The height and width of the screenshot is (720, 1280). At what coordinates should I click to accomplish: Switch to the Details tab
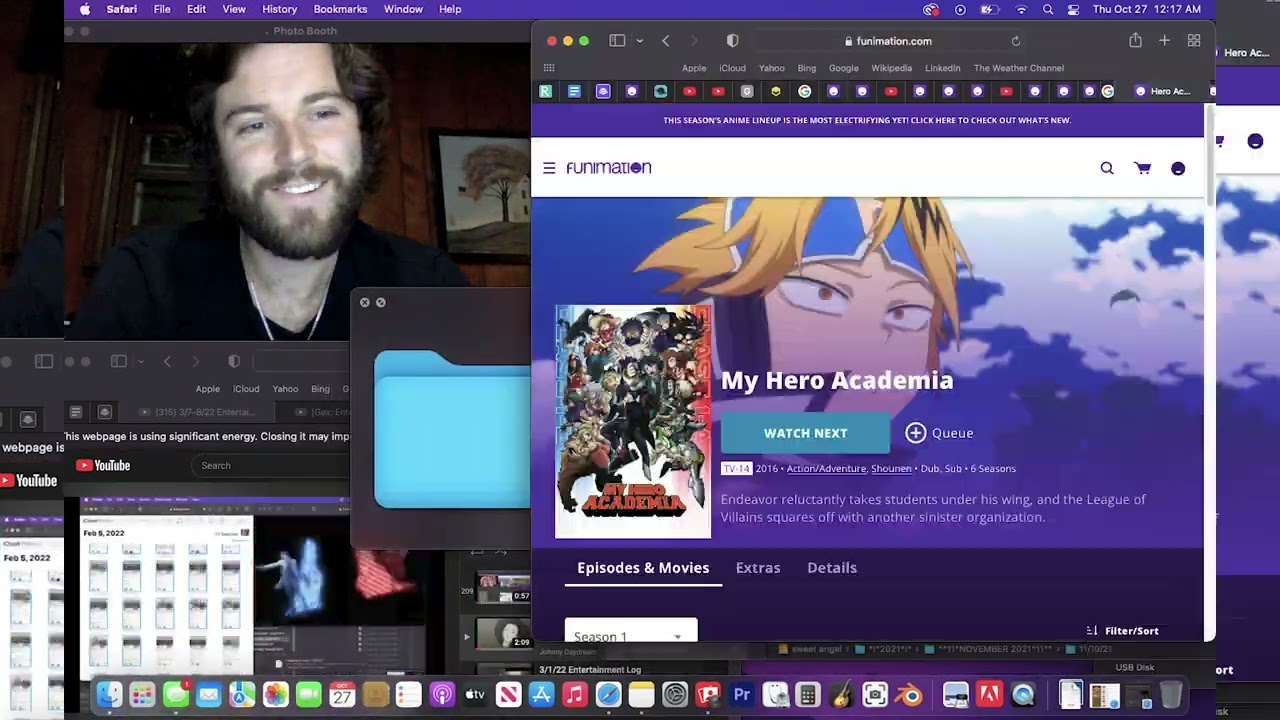tap(832, 568)
